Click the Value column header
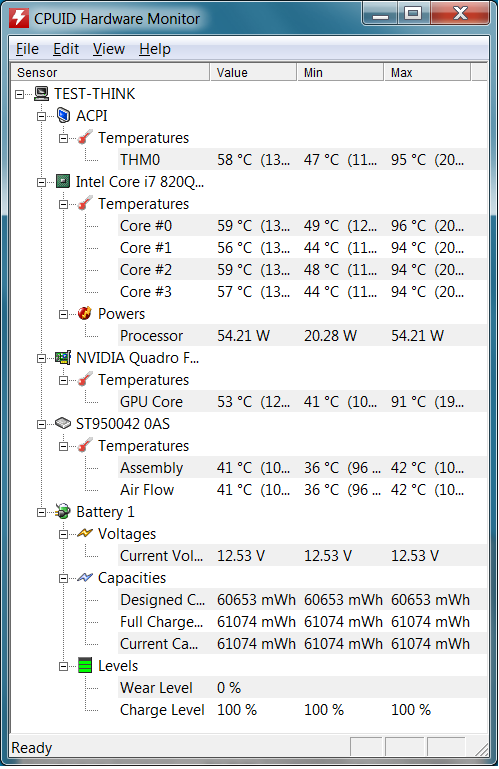499x769 pixels. coord(253,73)
